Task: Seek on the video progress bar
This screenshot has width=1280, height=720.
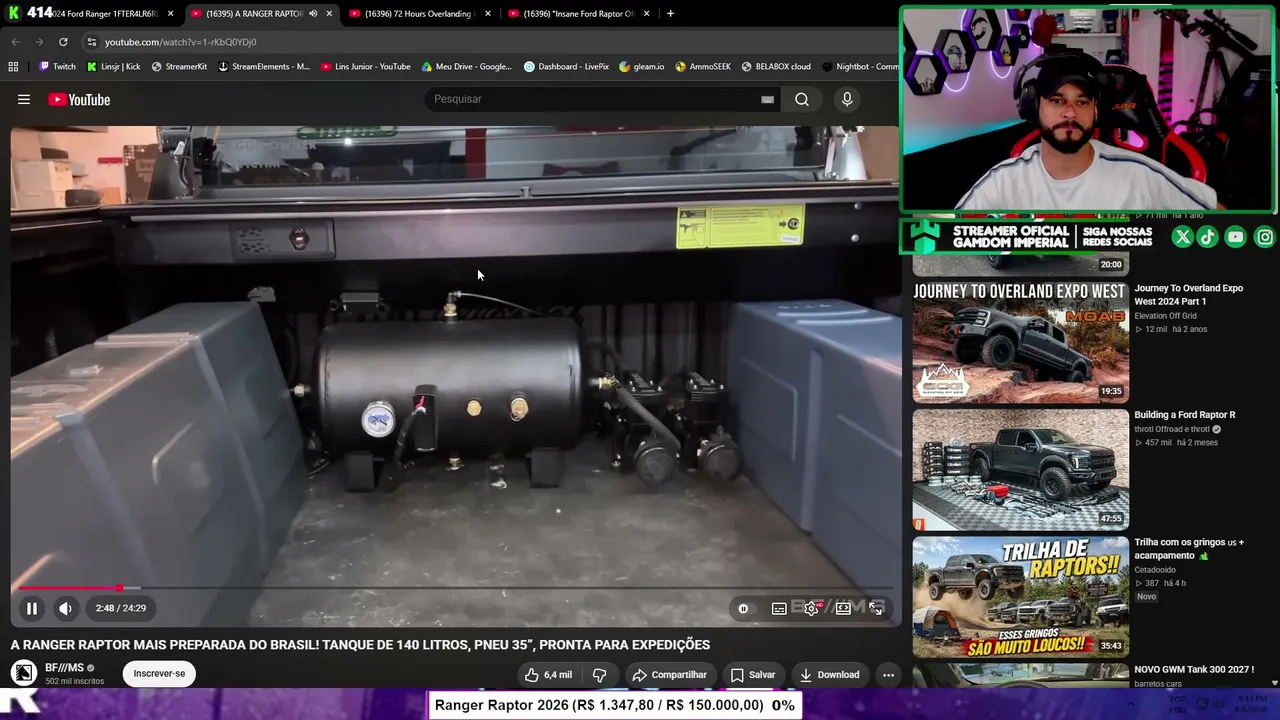Action: tap(455, 588)
